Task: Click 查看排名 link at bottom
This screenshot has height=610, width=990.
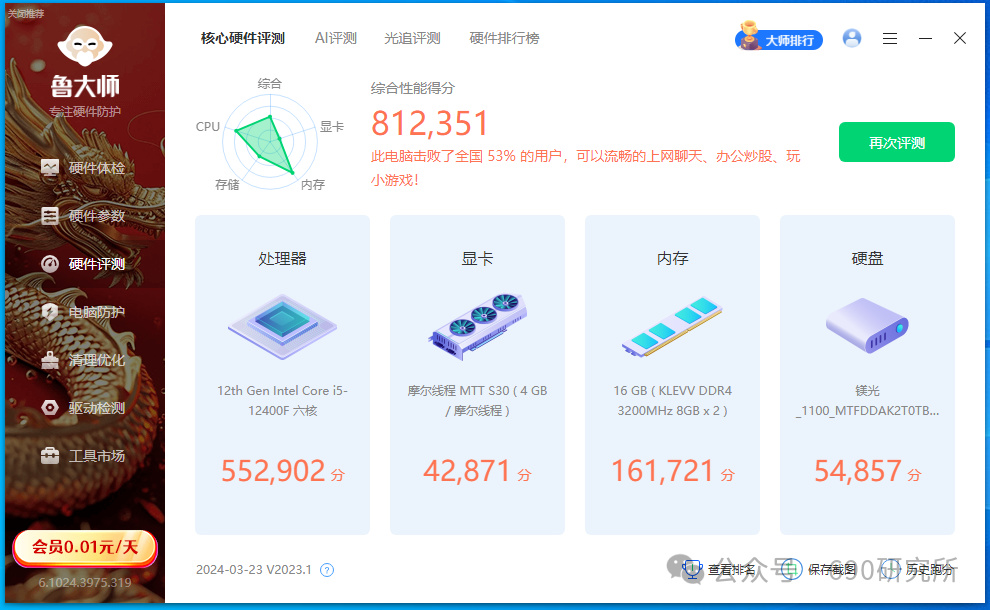Action: (x=731, y=570)
